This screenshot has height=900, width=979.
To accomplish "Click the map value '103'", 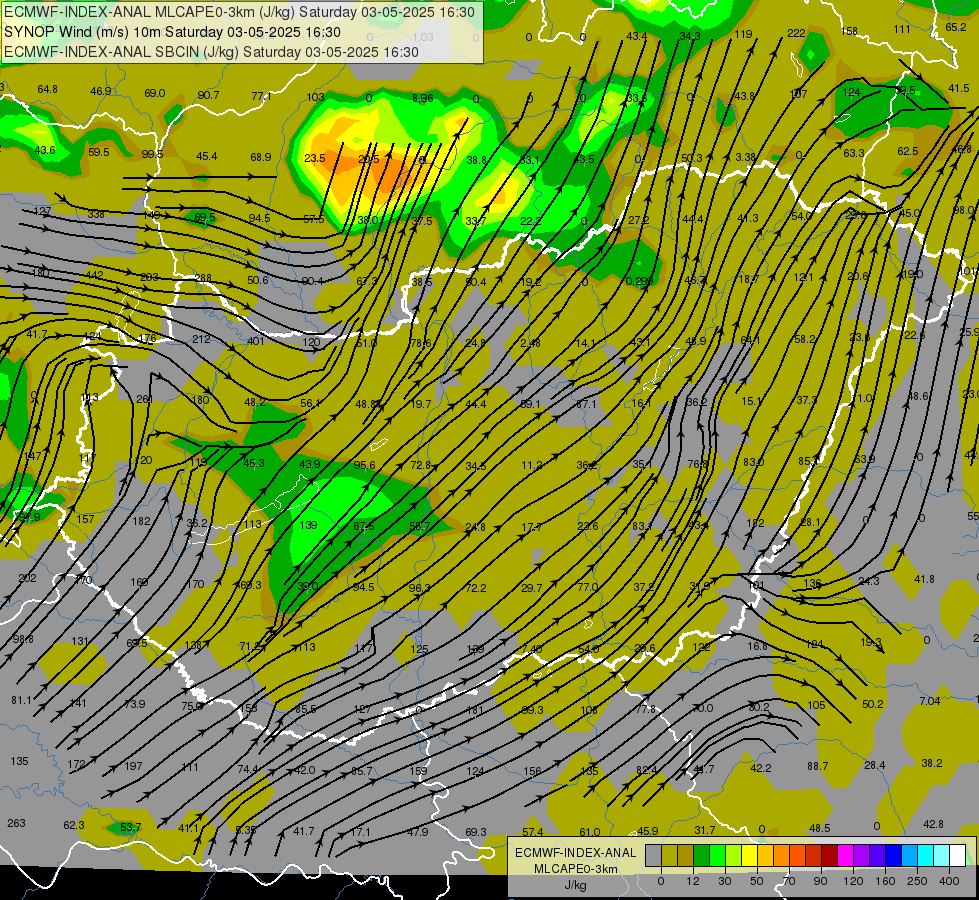I will tap(316, 97).
